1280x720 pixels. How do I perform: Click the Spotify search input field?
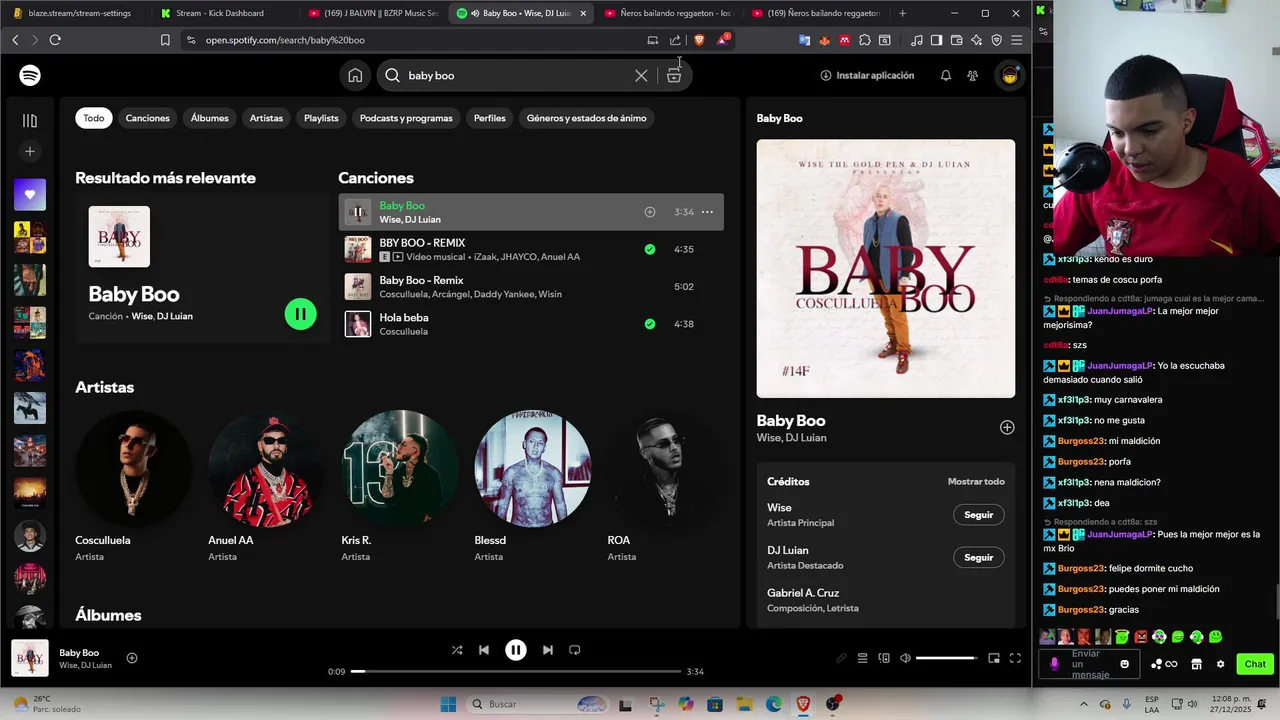point(518,75)
